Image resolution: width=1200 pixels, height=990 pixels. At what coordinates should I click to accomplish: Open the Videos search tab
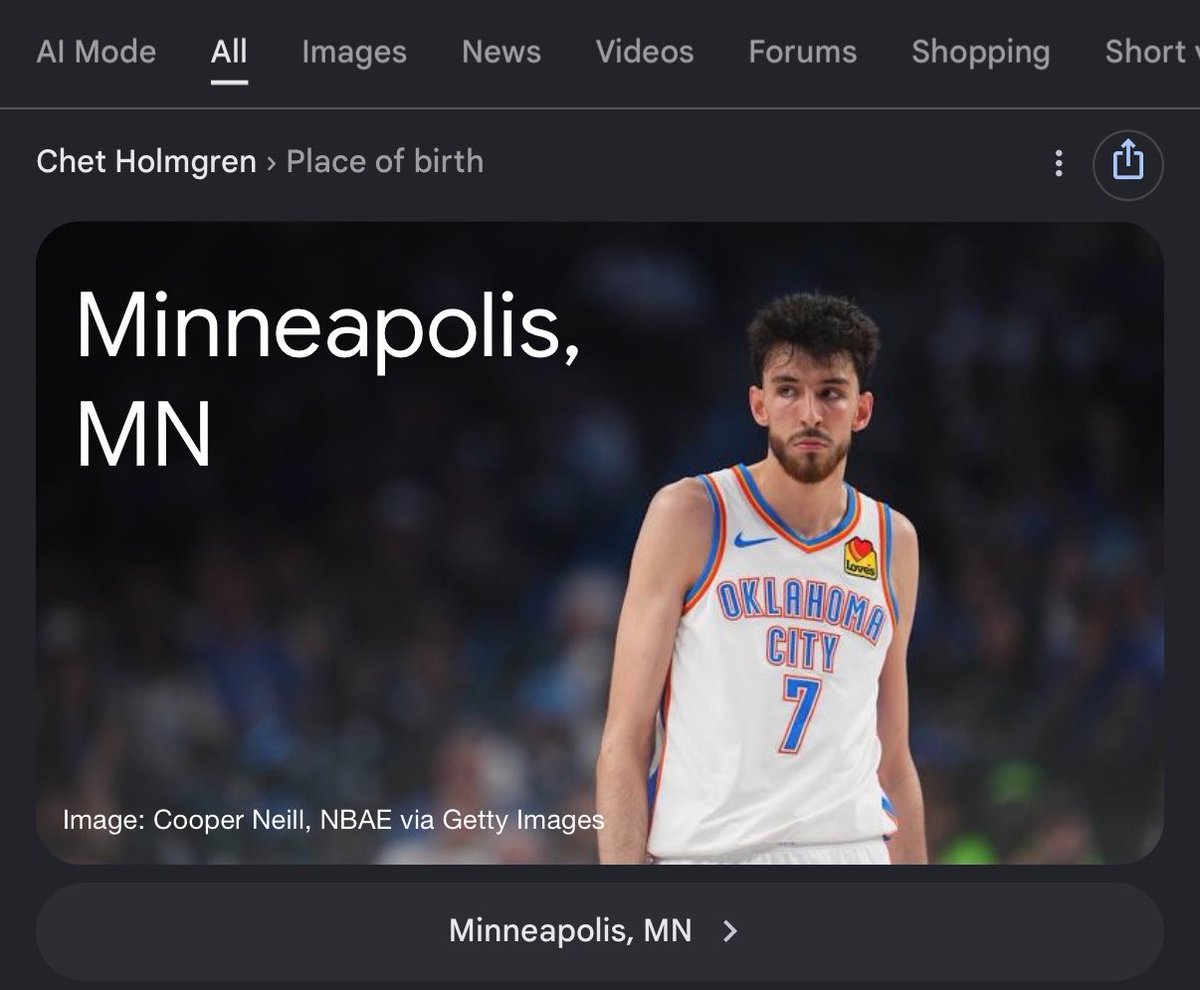click(x=644, y=52)
